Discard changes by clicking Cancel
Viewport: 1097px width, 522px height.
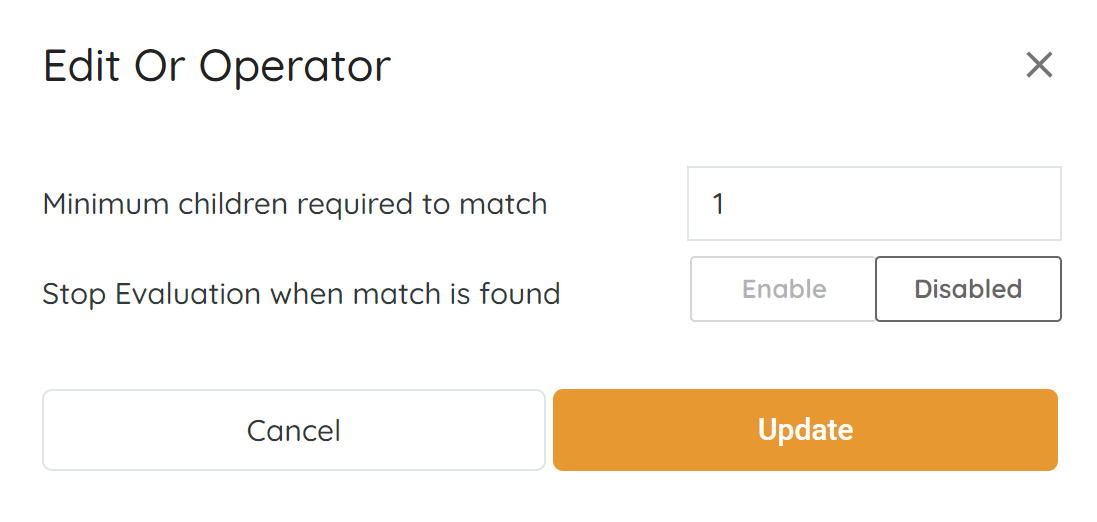(x=294, y=430)
